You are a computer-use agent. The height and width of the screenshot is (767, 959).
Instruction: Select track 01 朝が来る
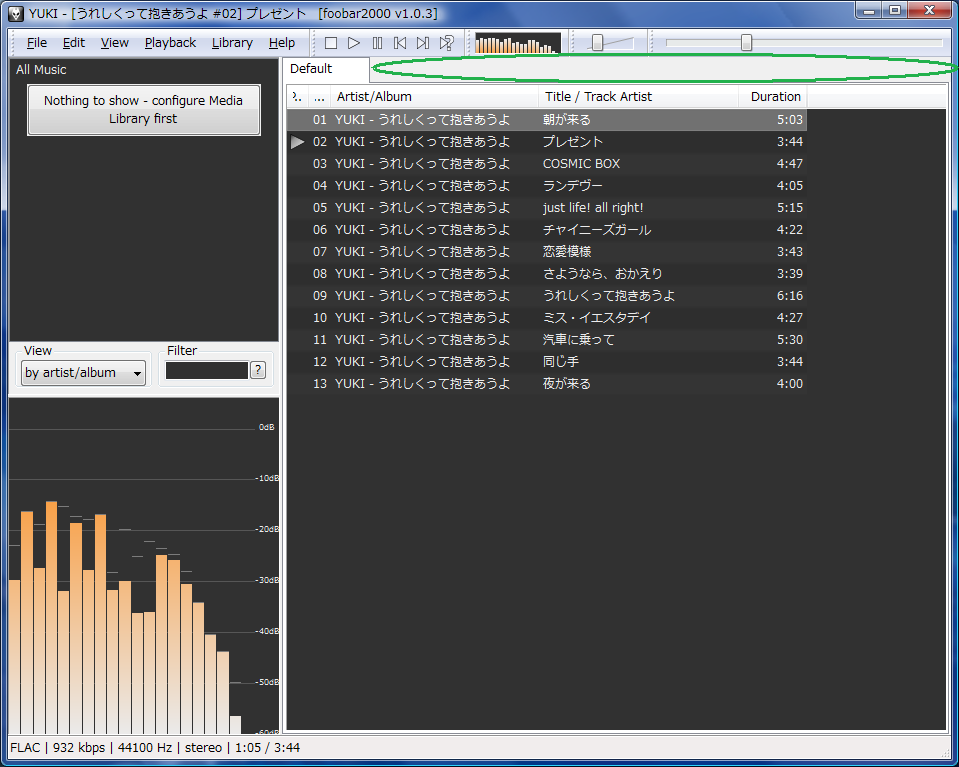coord(547,120)
